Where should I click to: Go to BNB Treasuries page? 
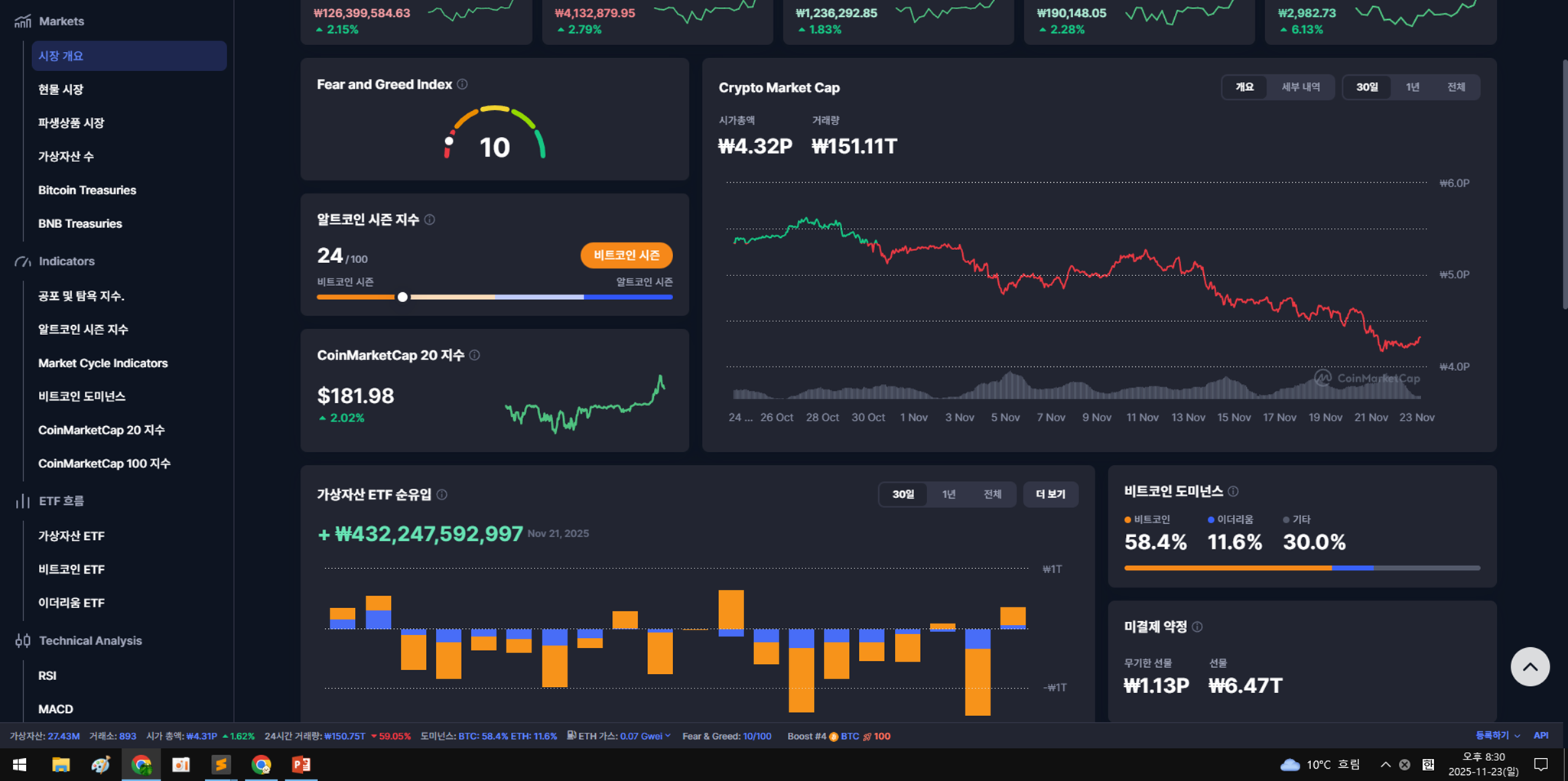click(x=80, y=223)
